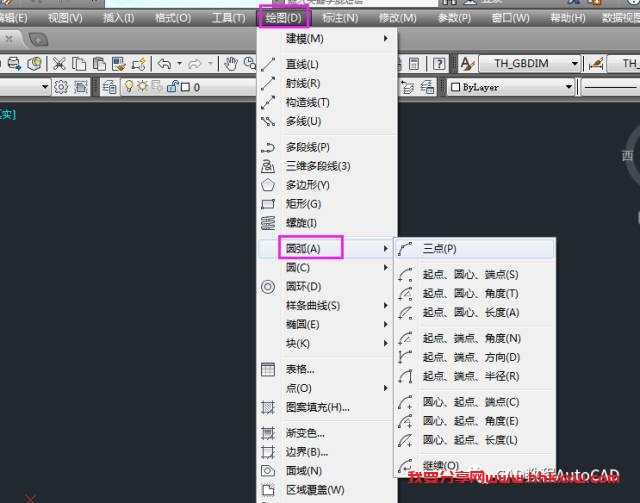The image size is (640, 503).
Task: Open the 格式(O) menu
Action: coord(173,18)
